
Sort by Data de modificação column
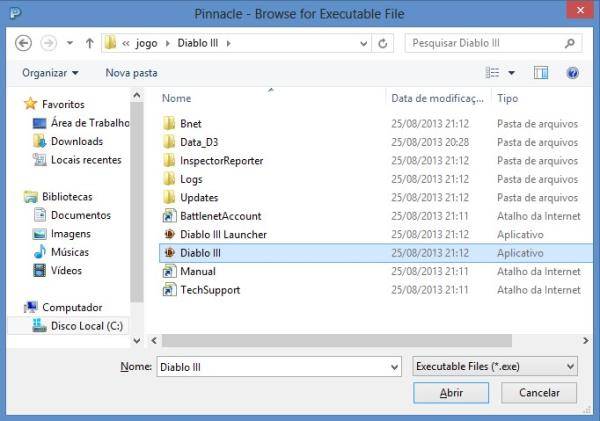[x=437, y=98]
